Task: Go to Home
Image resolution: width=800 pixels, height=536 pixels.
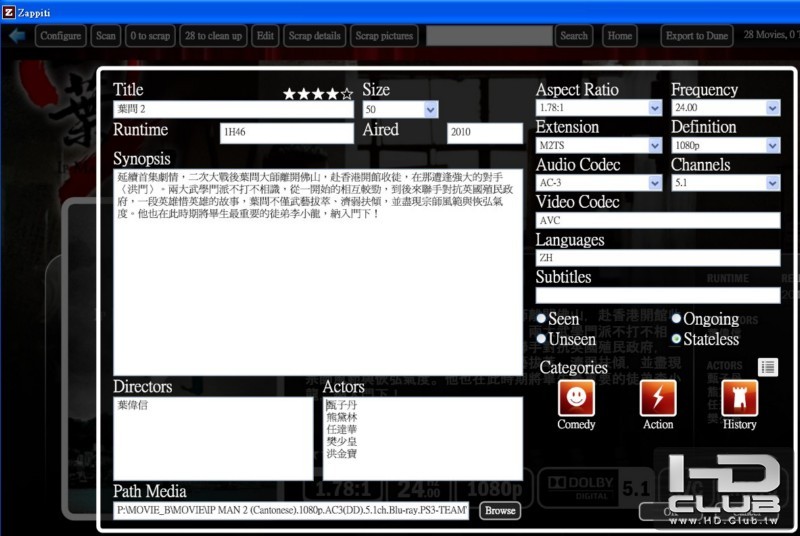Action: (619, 36)
